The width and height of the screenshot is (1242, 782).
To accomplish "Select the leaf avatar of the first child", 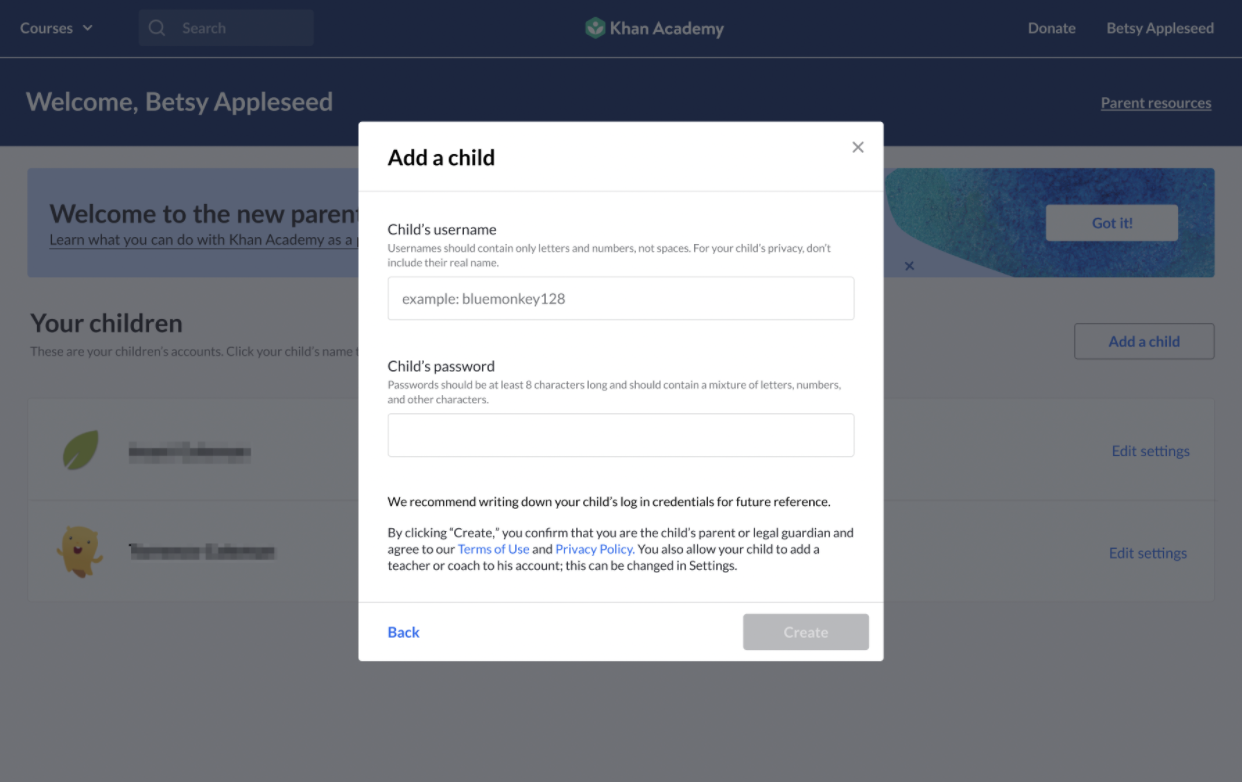I will pyautogui.click(x=80, y=449).
